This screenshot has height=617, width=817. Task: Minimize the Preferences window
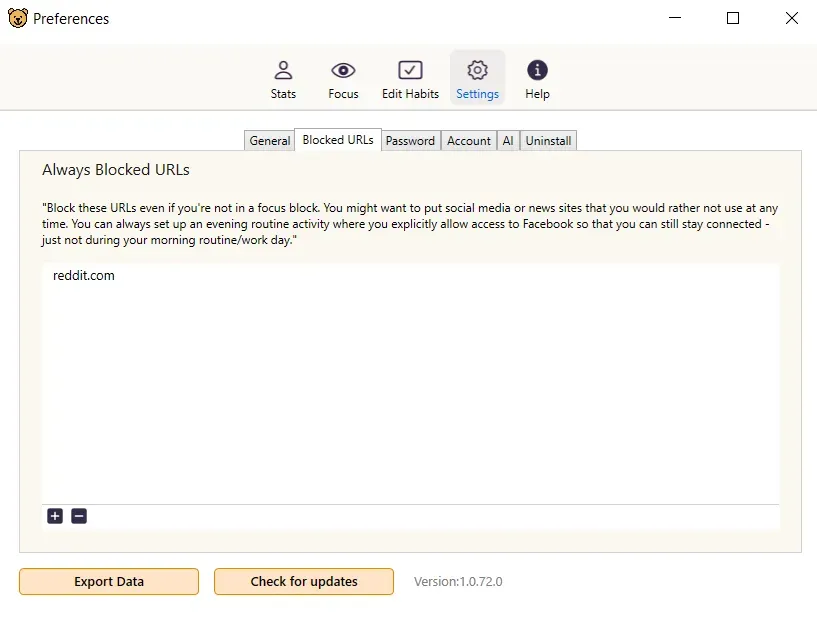tap(675, 18)
